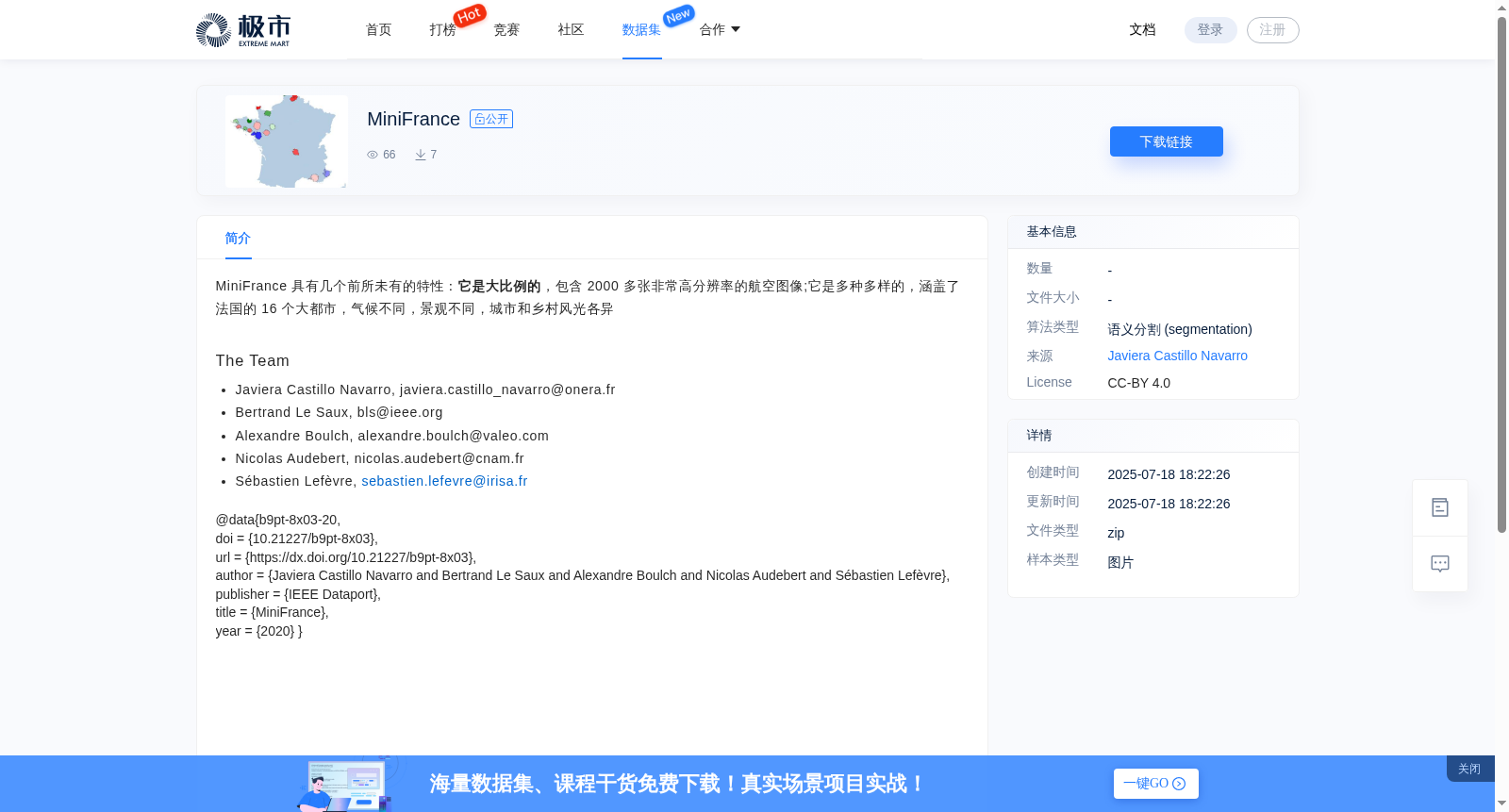Open the 首页 home page
The width and height of the screenshot is (1509, 812).
(x=379, y=30)
